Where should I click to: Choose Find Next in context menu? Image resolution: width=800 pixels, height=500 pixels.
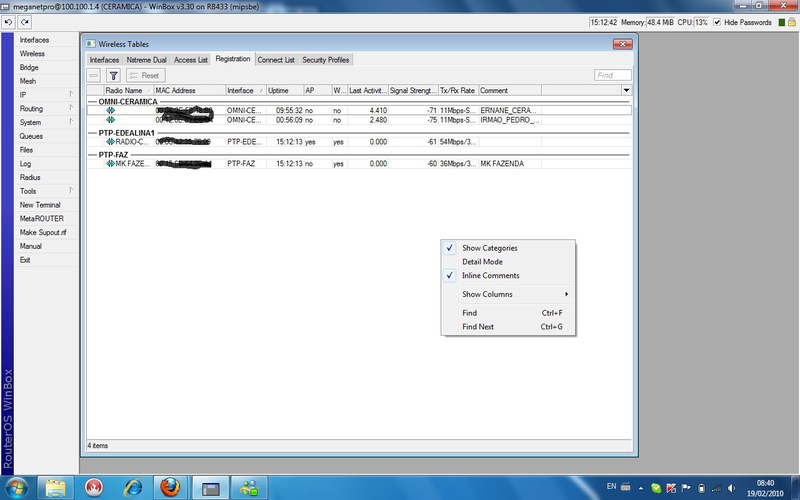point(508,327)
